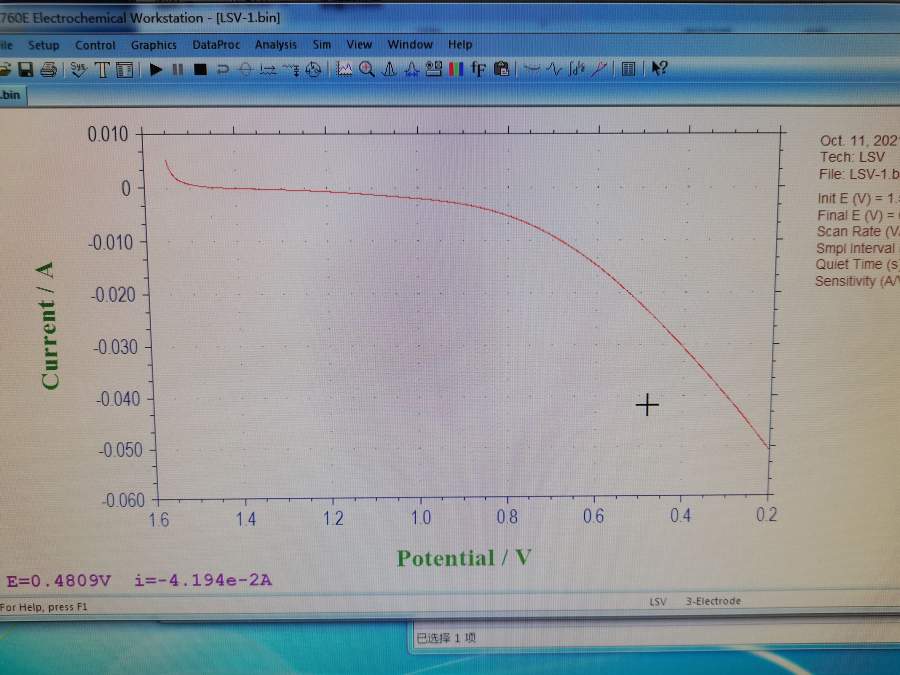Screen dimensions: 900x675
Task: Open the Graphics menu
Action: click(x=153, y=45)
